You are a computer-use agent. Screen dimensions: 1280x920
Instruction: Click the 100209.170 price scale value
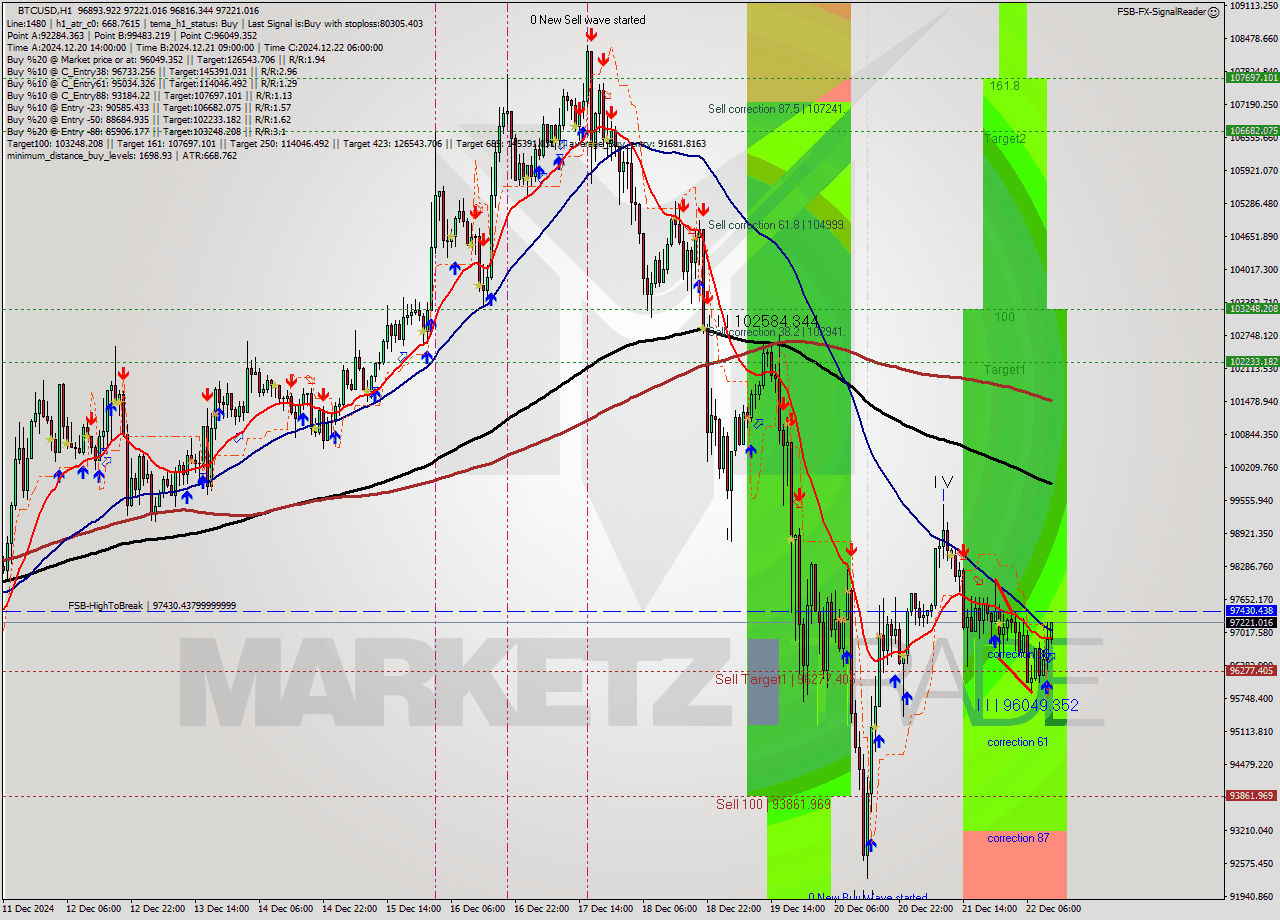coord(1253,467)
